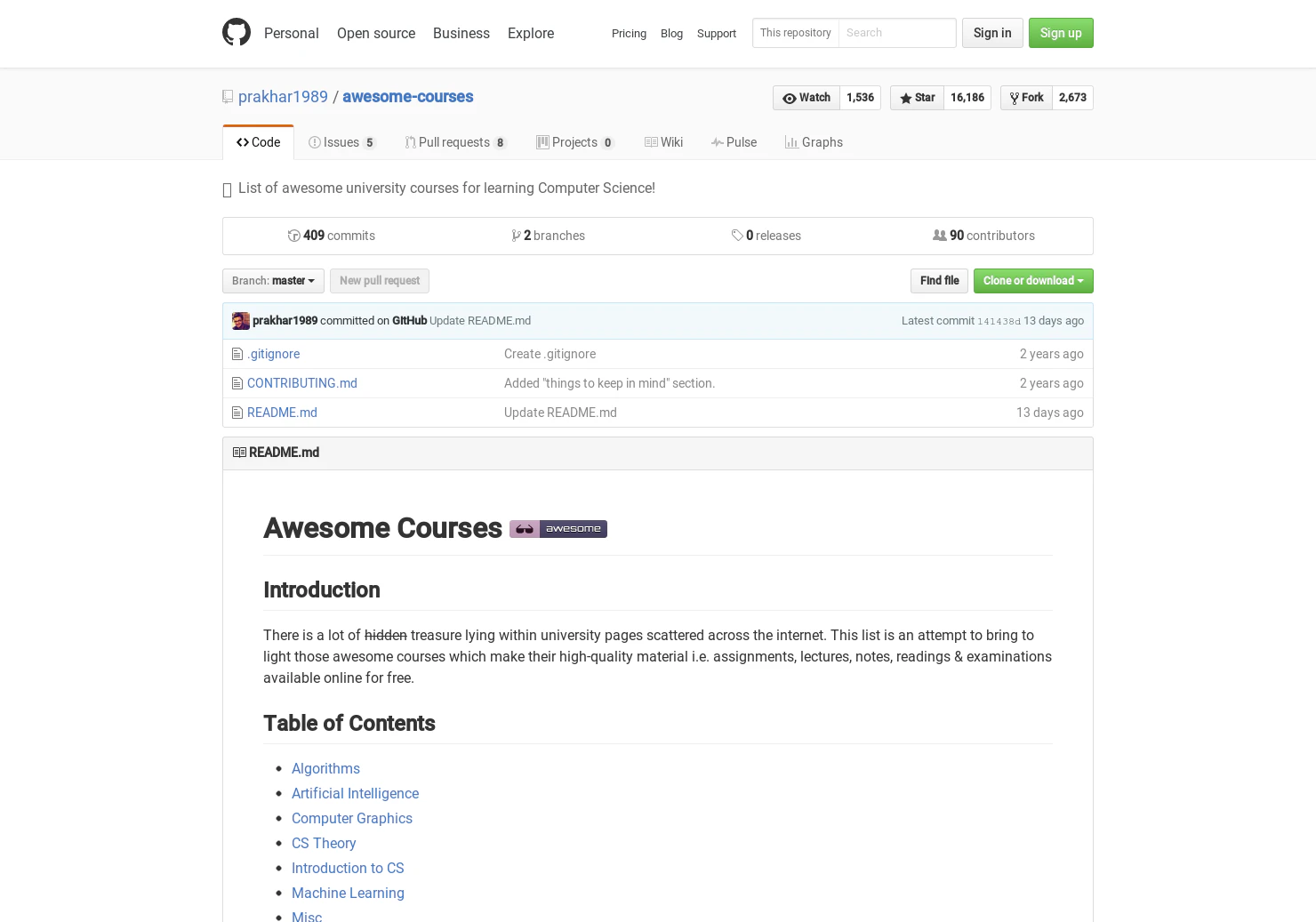Click the CONTRIBUTING.md file icon
Screen dimensions: 1316x922
pyautogui.click(x=237, y=383)
